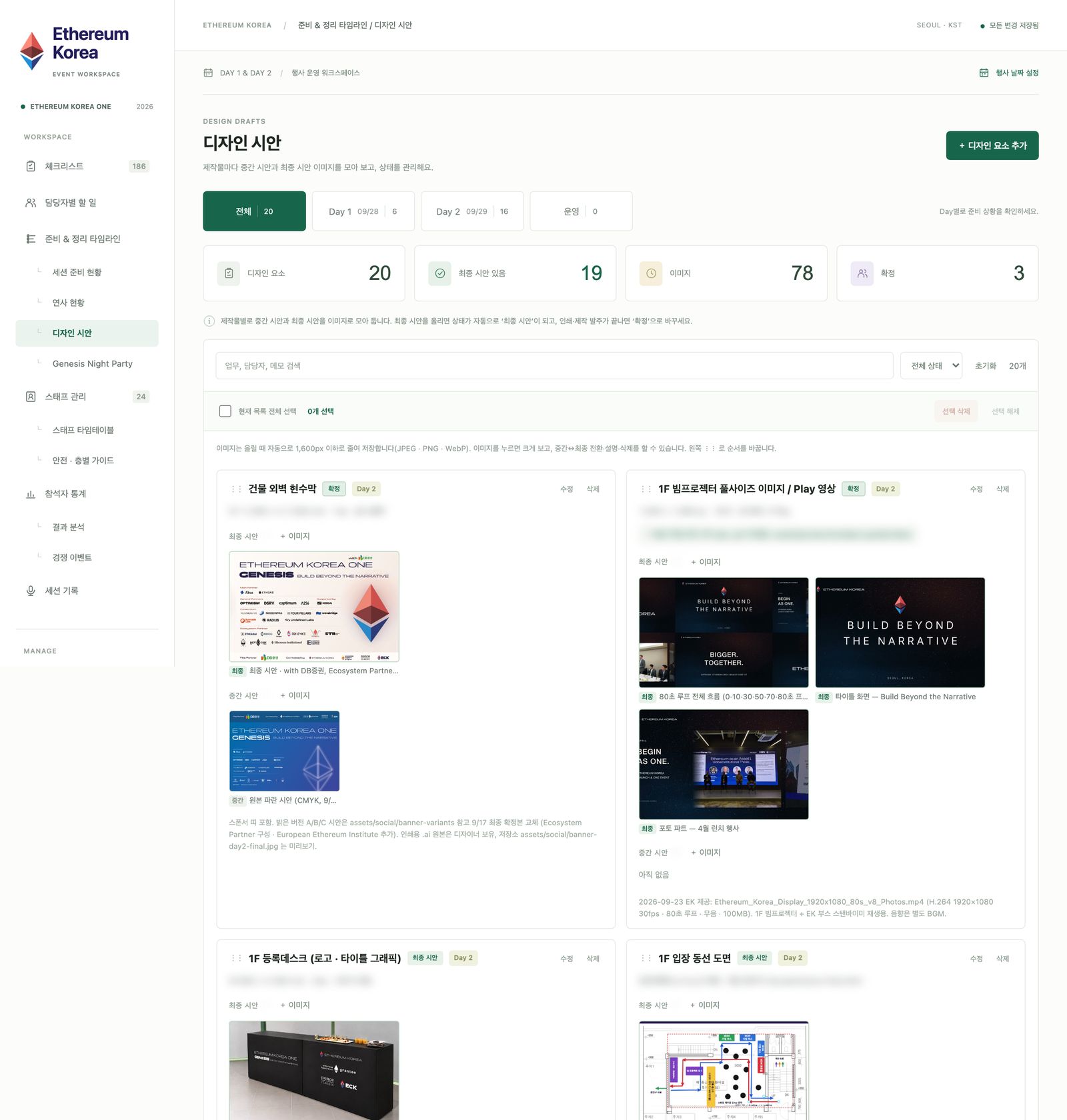Open the Build Beyond the Narrative title thumbnail
This screenshot has height=1120, width=1067.
coord(900,633)
